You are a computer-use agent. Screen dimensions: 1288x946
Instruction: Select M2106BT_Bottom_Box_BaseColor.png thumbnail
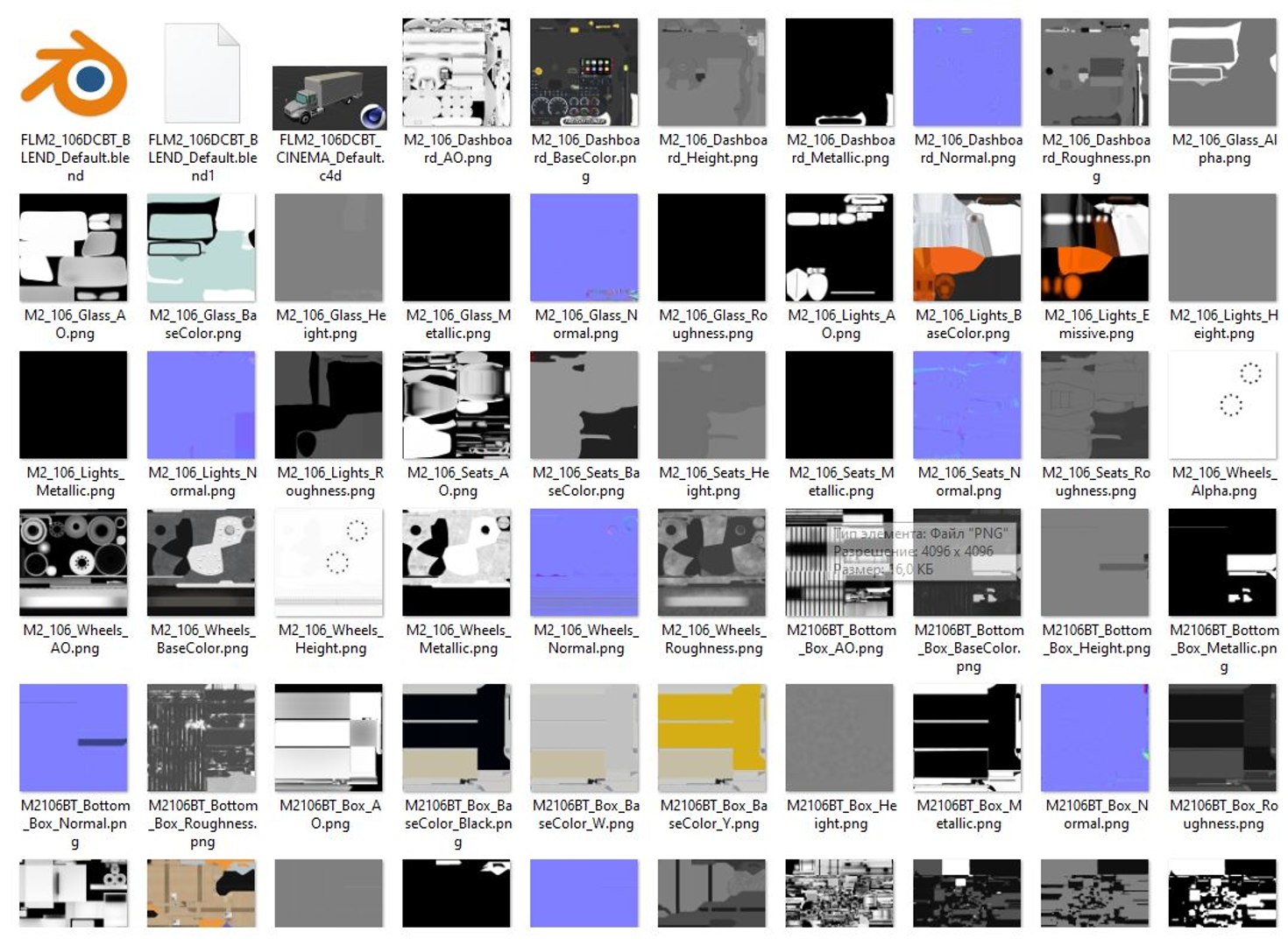pos(967,563)
